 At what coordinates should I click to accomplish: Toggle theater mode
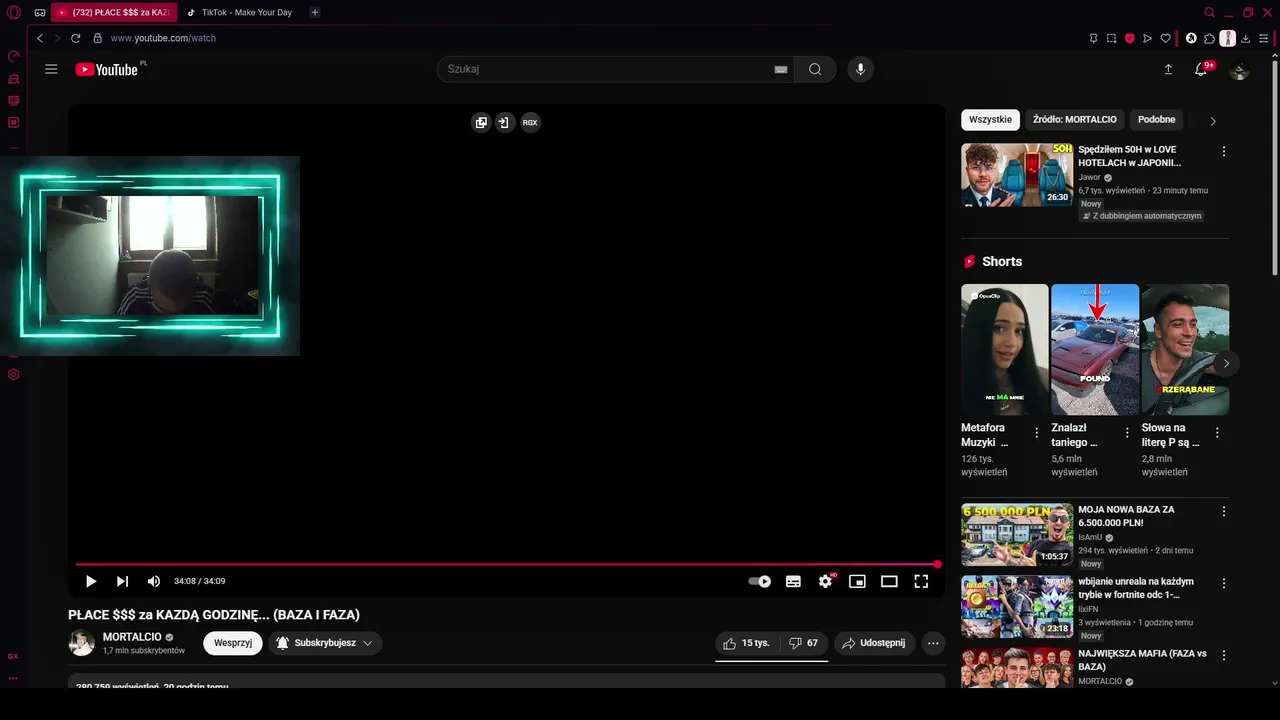coord(889,581)
